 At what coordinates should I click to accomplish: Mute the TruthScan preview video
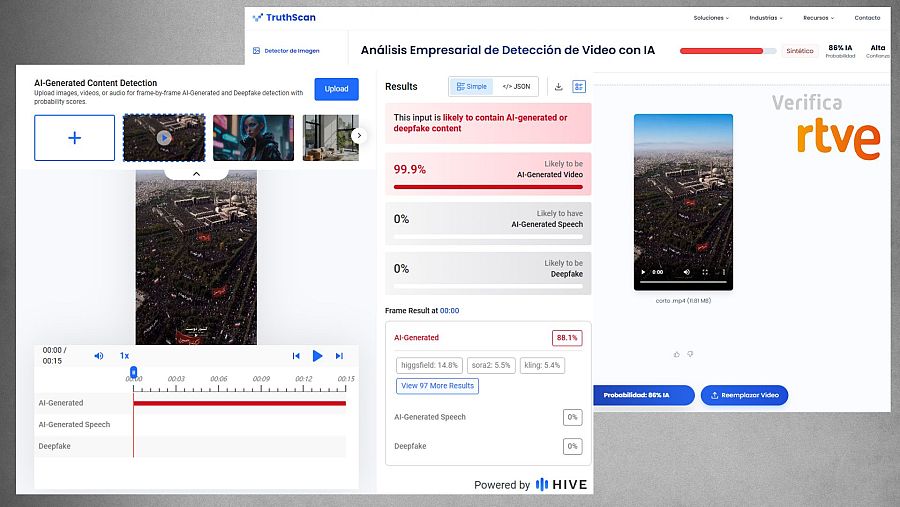point(686,272)
